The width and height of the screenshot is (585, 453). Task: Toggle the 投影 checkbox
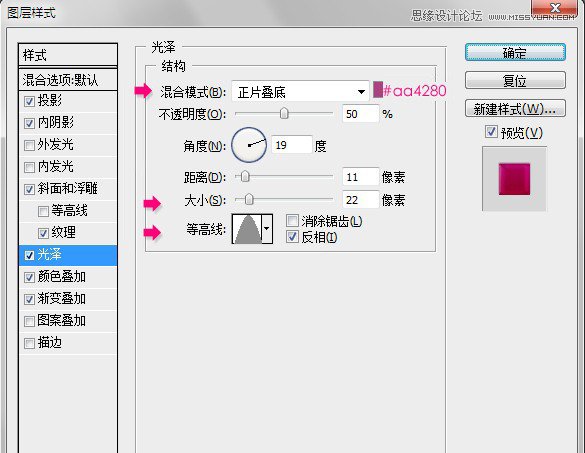pos(29,101)
